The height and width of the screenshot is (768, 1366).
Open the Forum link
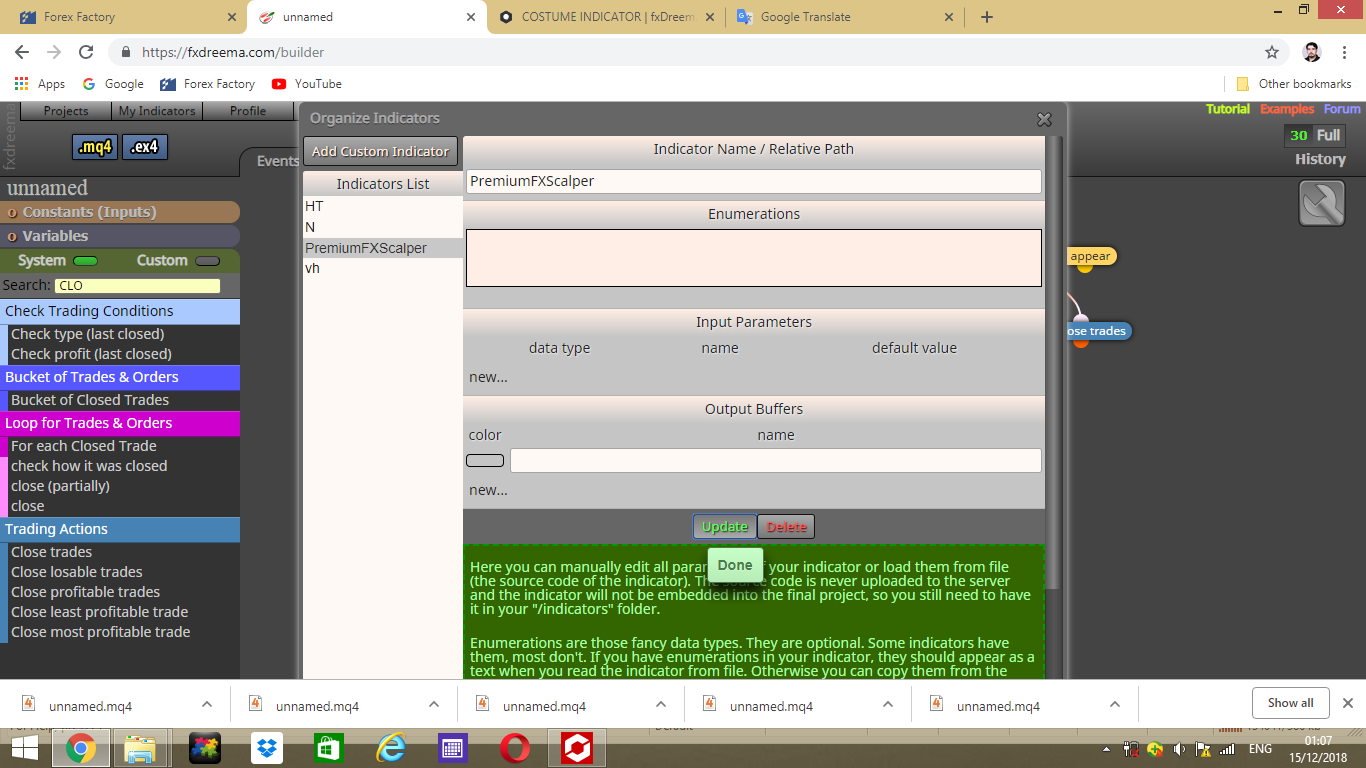1342,109
